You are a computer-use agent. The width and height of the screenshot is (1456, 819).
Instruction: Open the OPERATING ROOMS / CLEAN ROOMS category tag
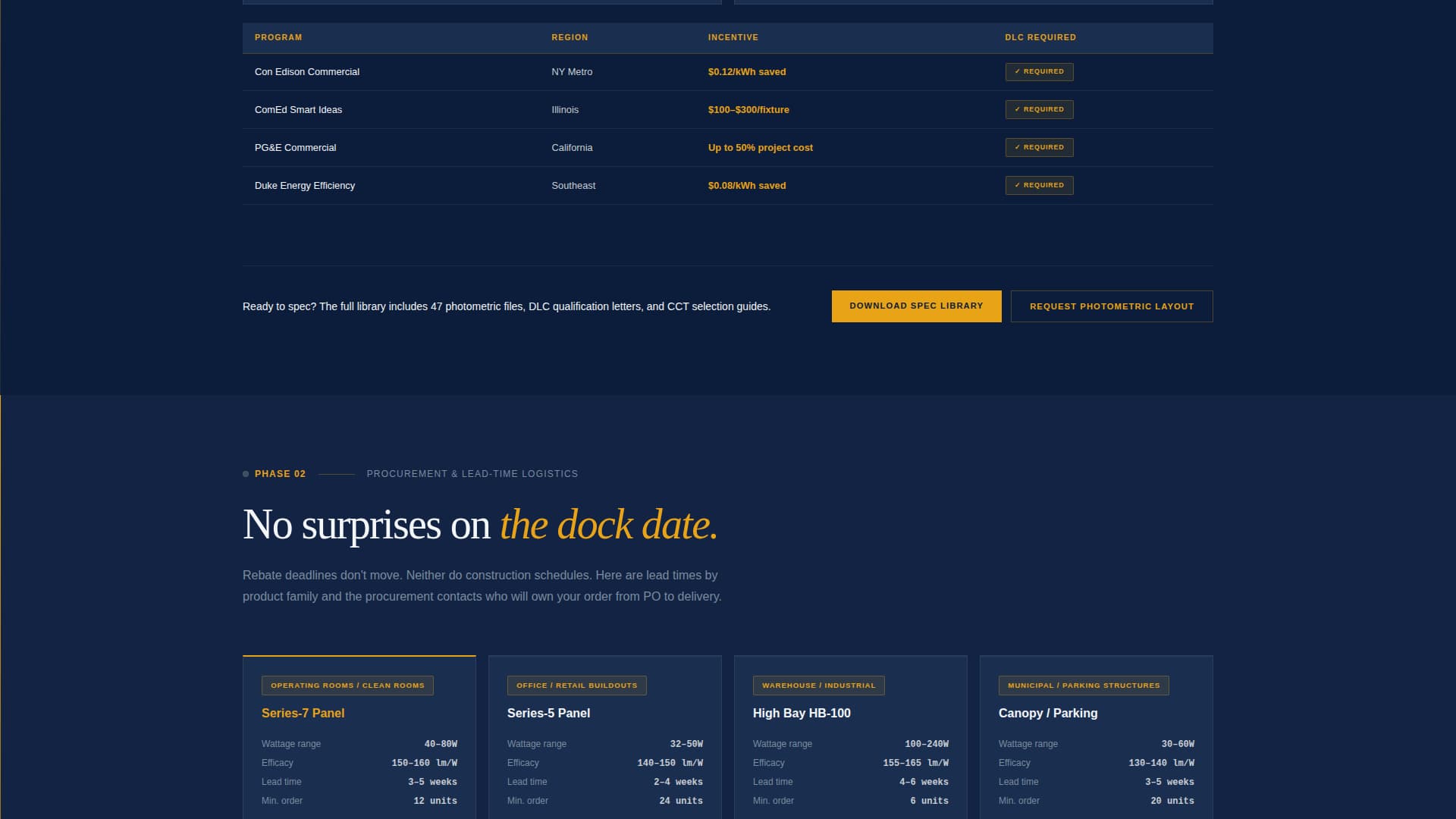(347, 685)
